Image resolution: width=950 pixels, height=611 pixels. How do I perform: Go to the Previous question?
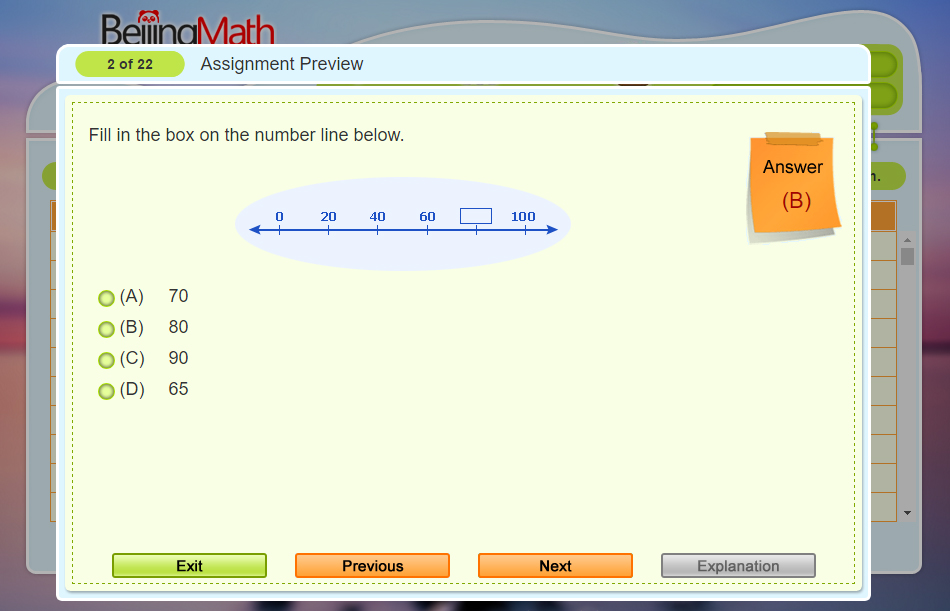coord(372,566)
